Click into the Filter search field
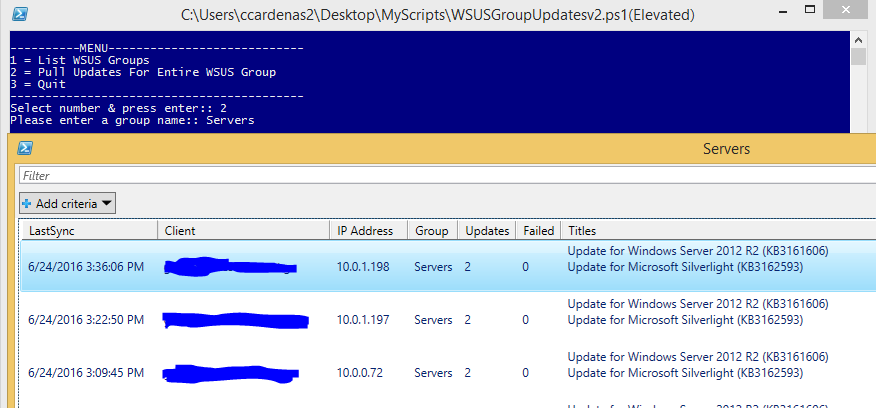Image resolution: width=876 pixels, height=408 pixels. (447, 175)
